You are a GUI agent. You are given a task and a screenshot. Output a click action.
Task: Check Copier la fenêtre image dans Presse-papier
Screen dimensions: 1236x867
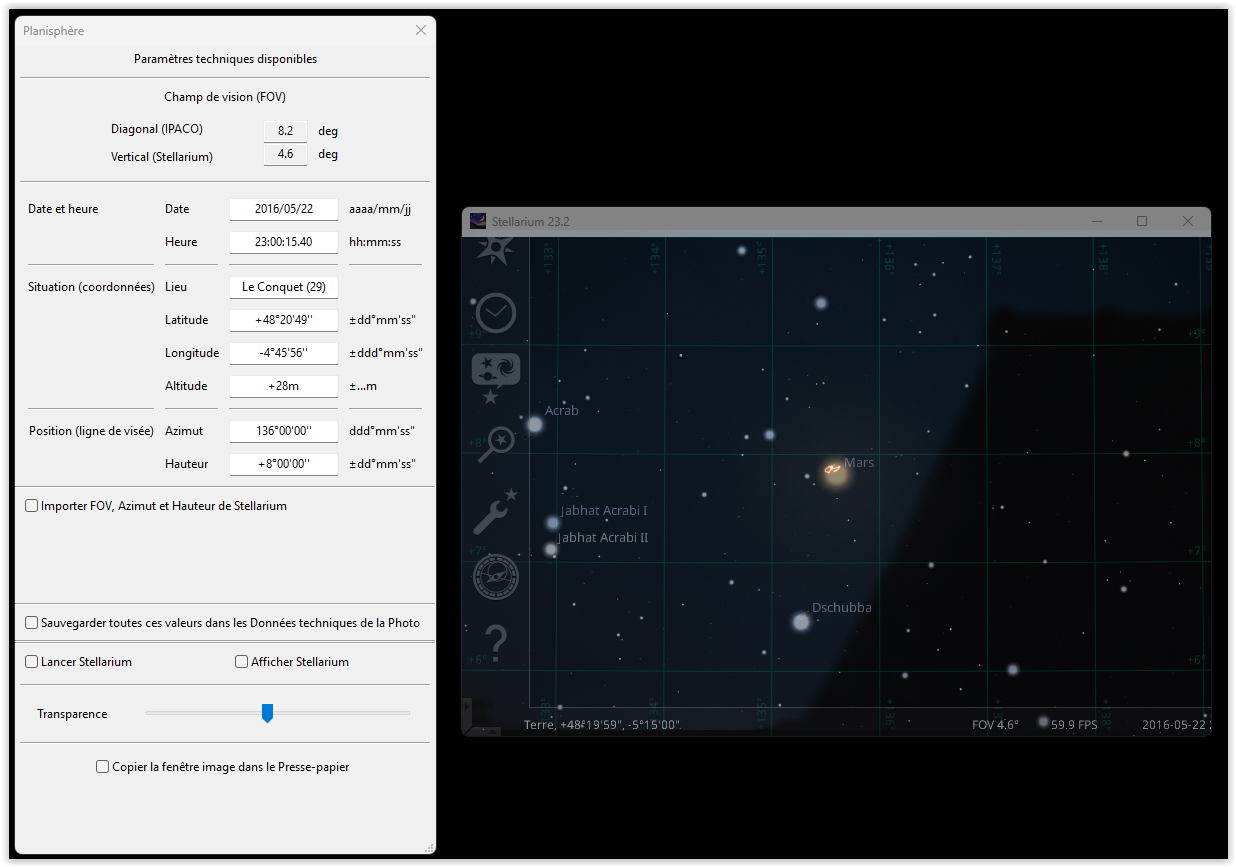tap(102, 767)
